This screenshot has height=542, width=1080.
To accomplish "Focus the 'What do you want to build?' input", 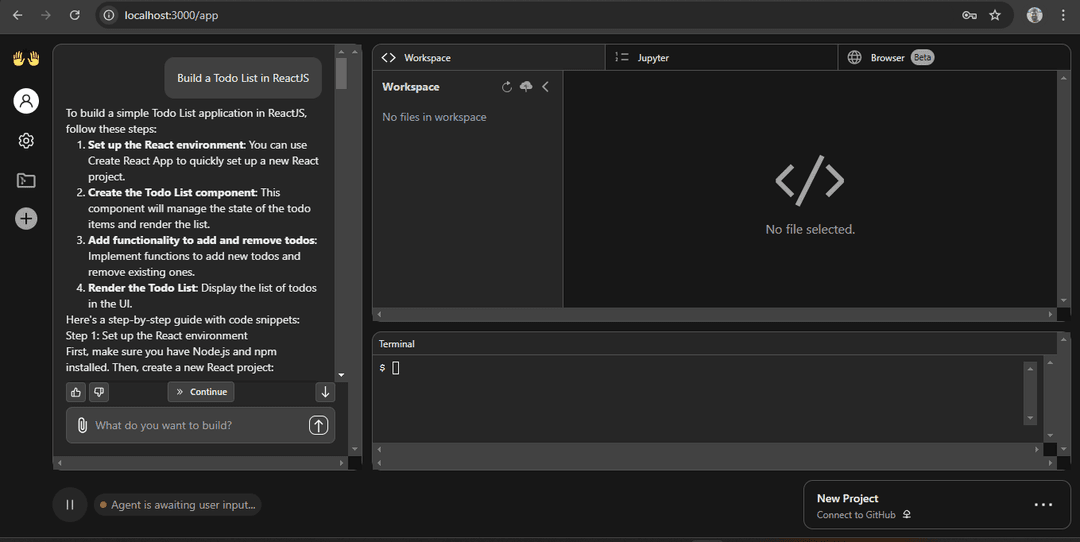I will point(198,426).
